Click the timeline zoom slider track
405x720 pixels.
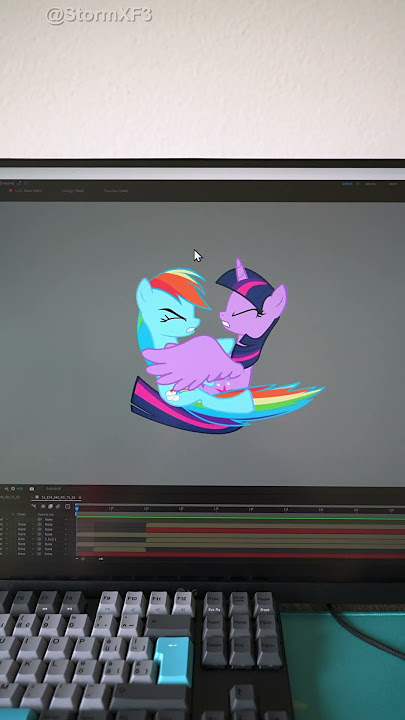(x=90, y=559)
